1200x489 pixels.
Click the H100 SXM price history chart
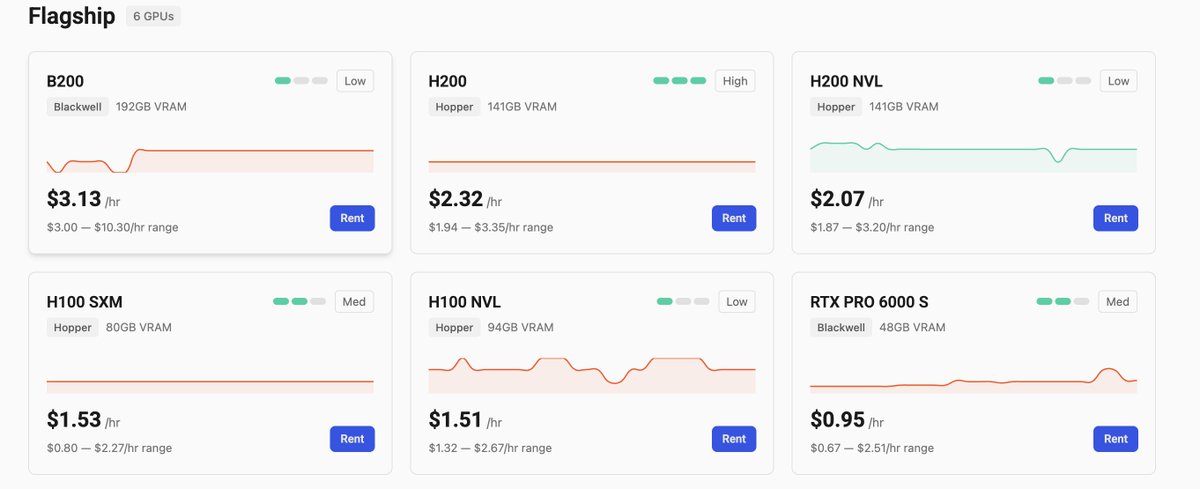tap(210, 386)
